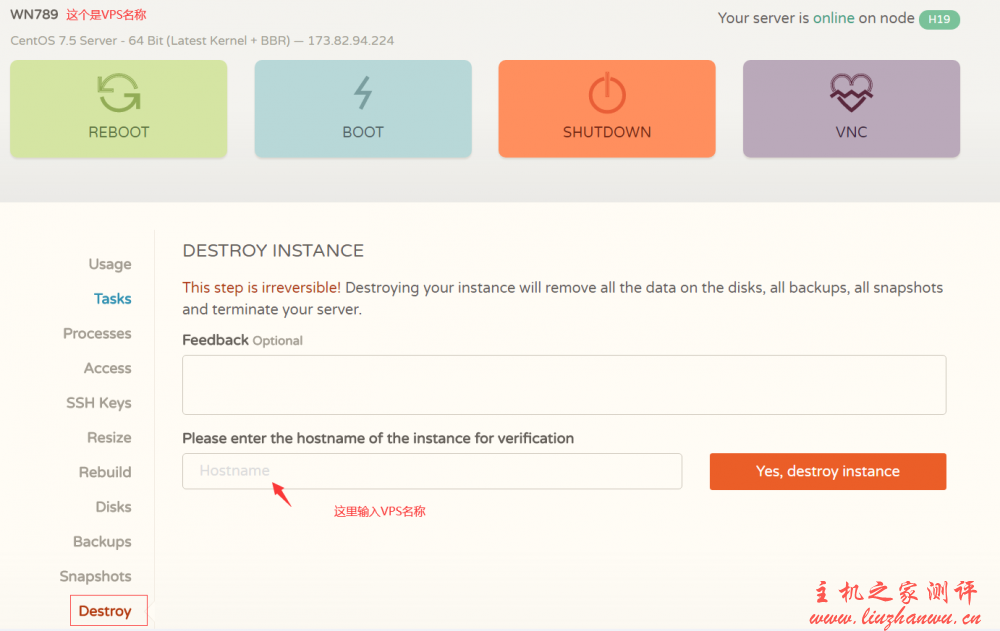Open SSH Keys settings
Screen dimensions: 1000x631
pyautogui.click(x=99, y=403)
